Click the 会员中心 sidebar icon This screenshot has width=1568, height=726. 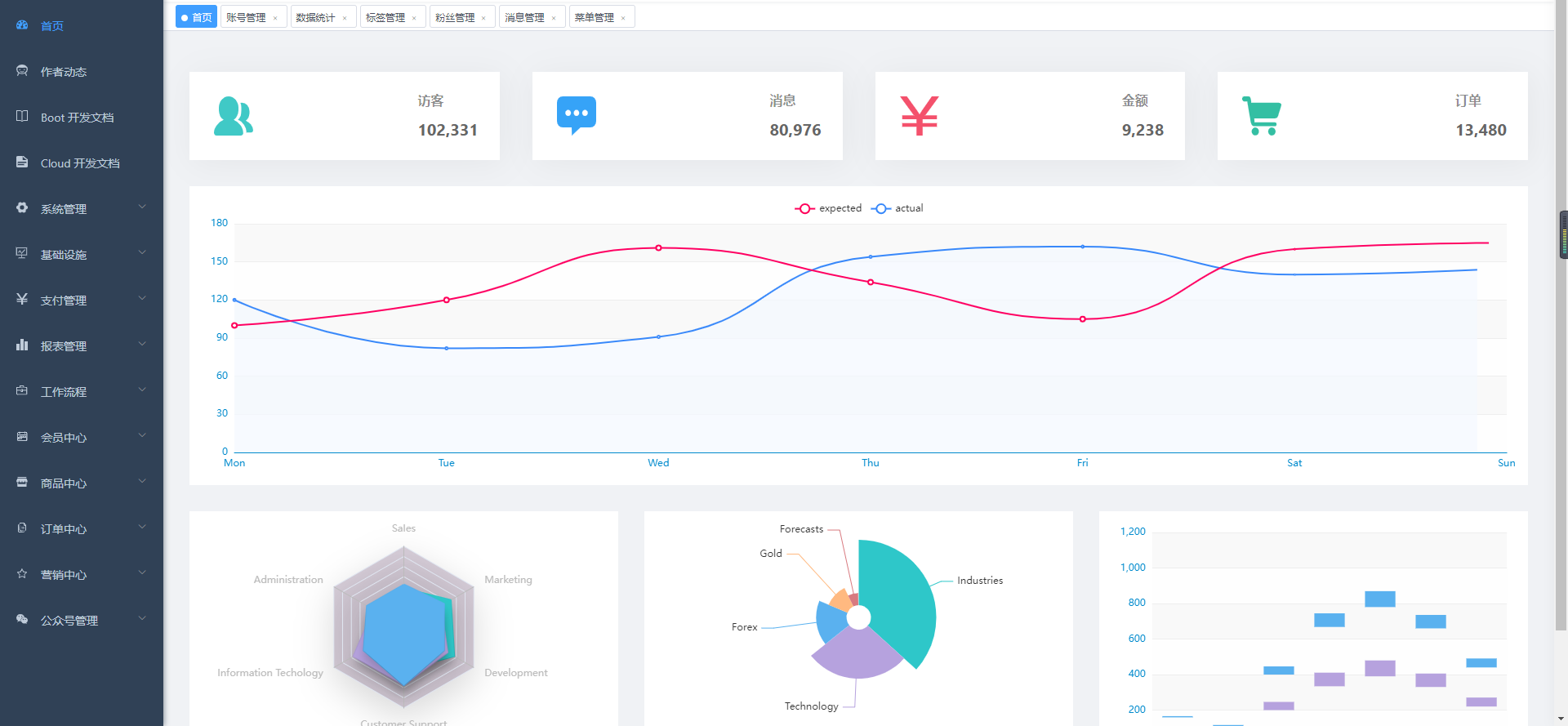pyautogui.click(x=22, y=436)
